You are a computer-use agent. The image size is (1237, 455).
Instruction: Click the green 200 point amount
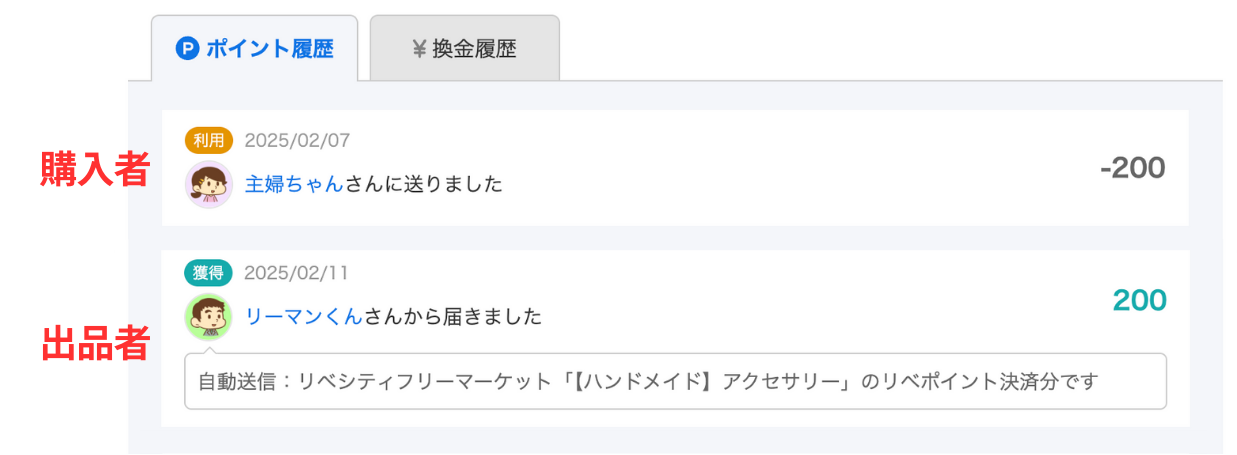point(1139,300)
